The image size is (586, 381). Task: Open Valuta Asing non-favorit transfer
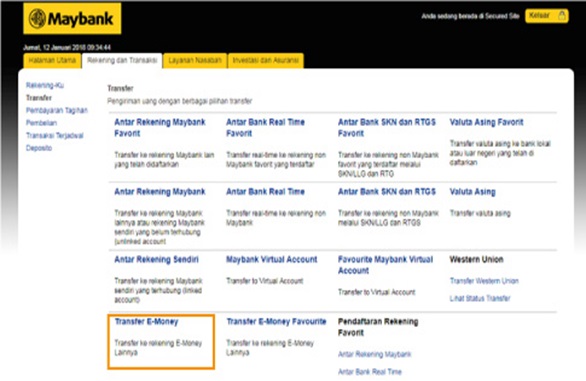click(x=472, y=192)
